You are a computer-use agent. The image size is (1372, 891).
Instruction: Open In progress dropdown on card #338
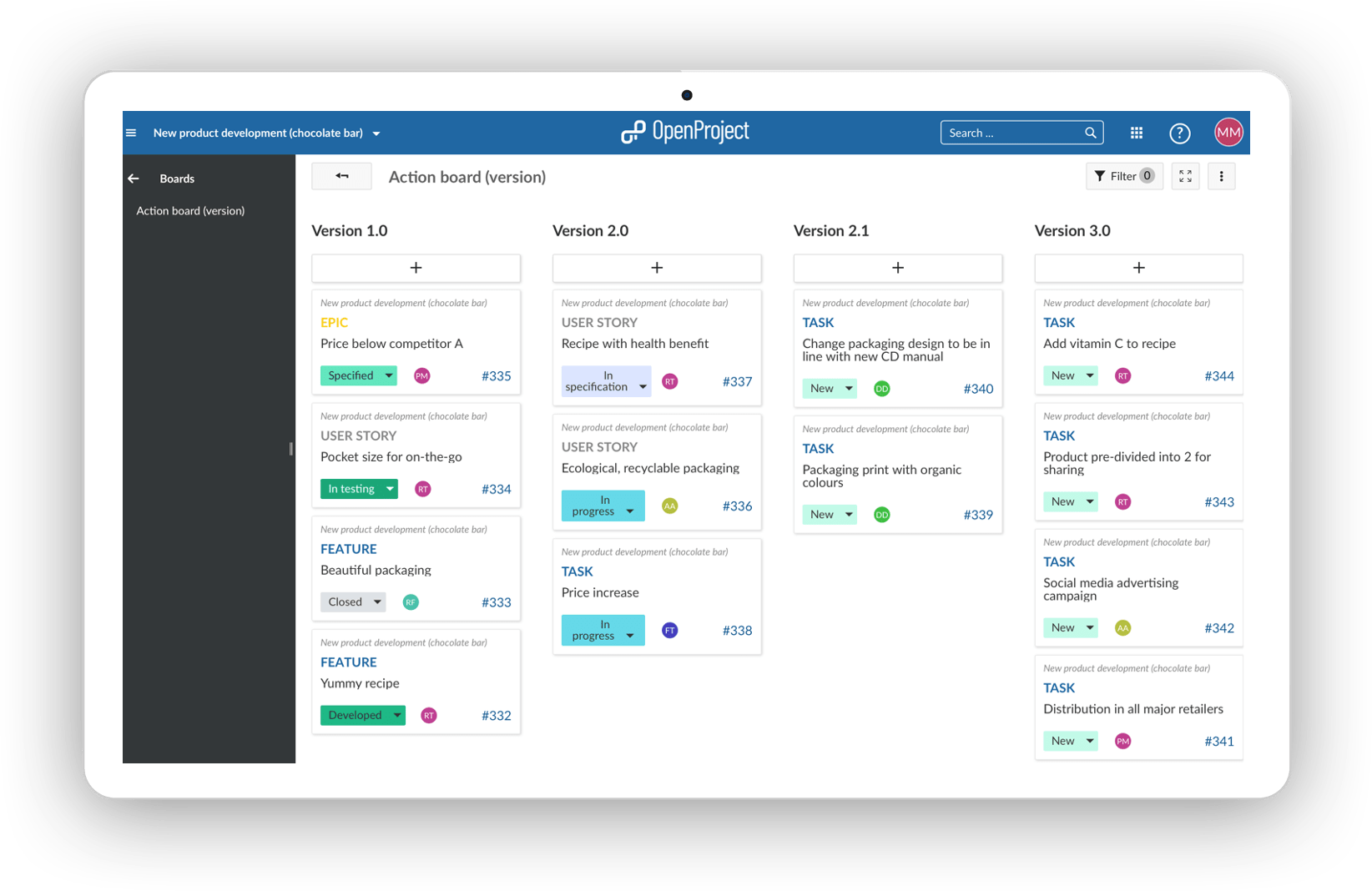click(603, 630)
